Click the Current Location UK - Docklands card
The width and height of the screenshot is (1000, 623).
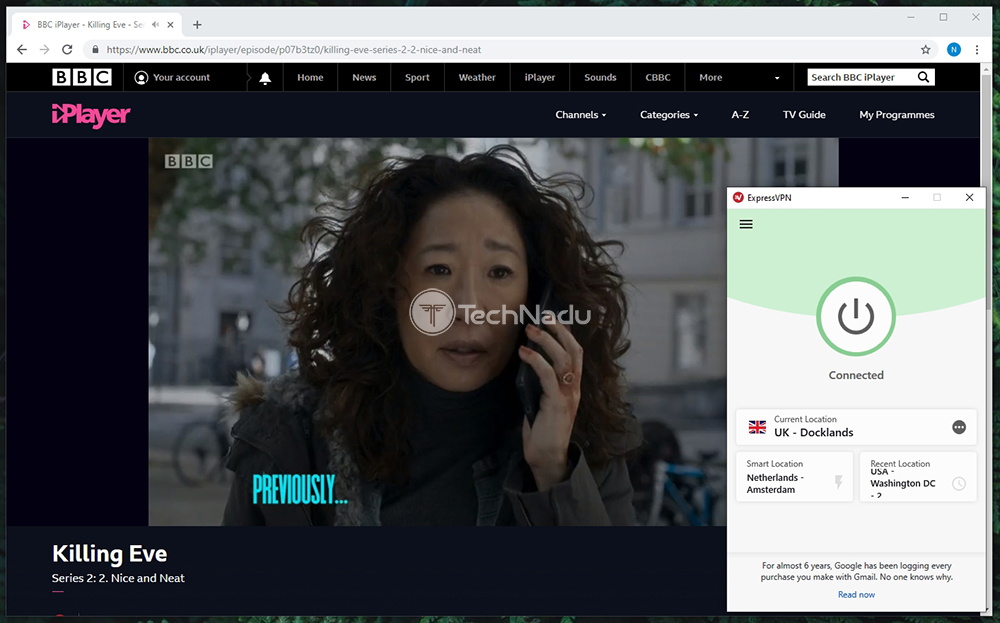(856, 427)
